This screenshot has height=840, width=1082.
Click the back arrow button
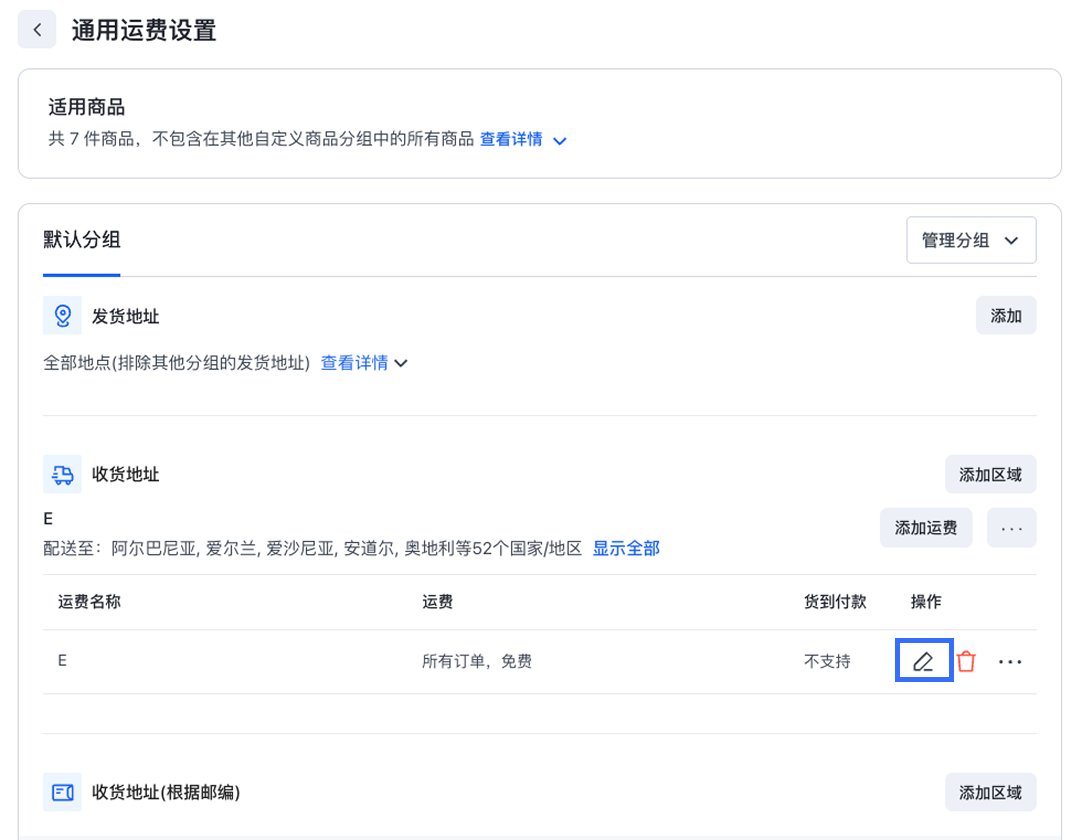37,30
